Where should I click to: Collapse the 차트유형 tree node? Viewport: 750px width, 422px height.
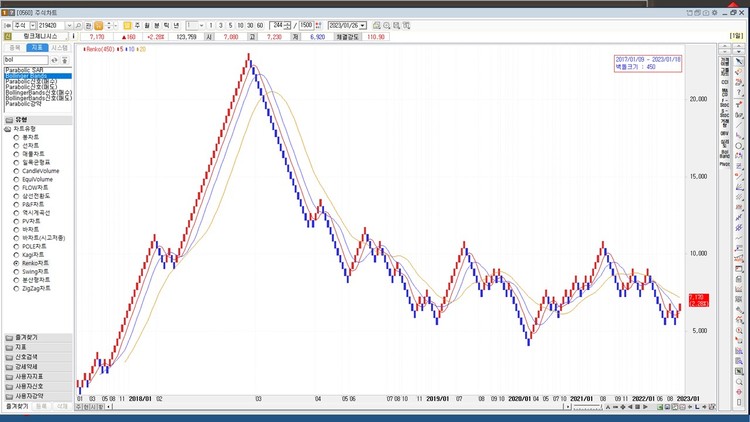[x=8, y=129]
